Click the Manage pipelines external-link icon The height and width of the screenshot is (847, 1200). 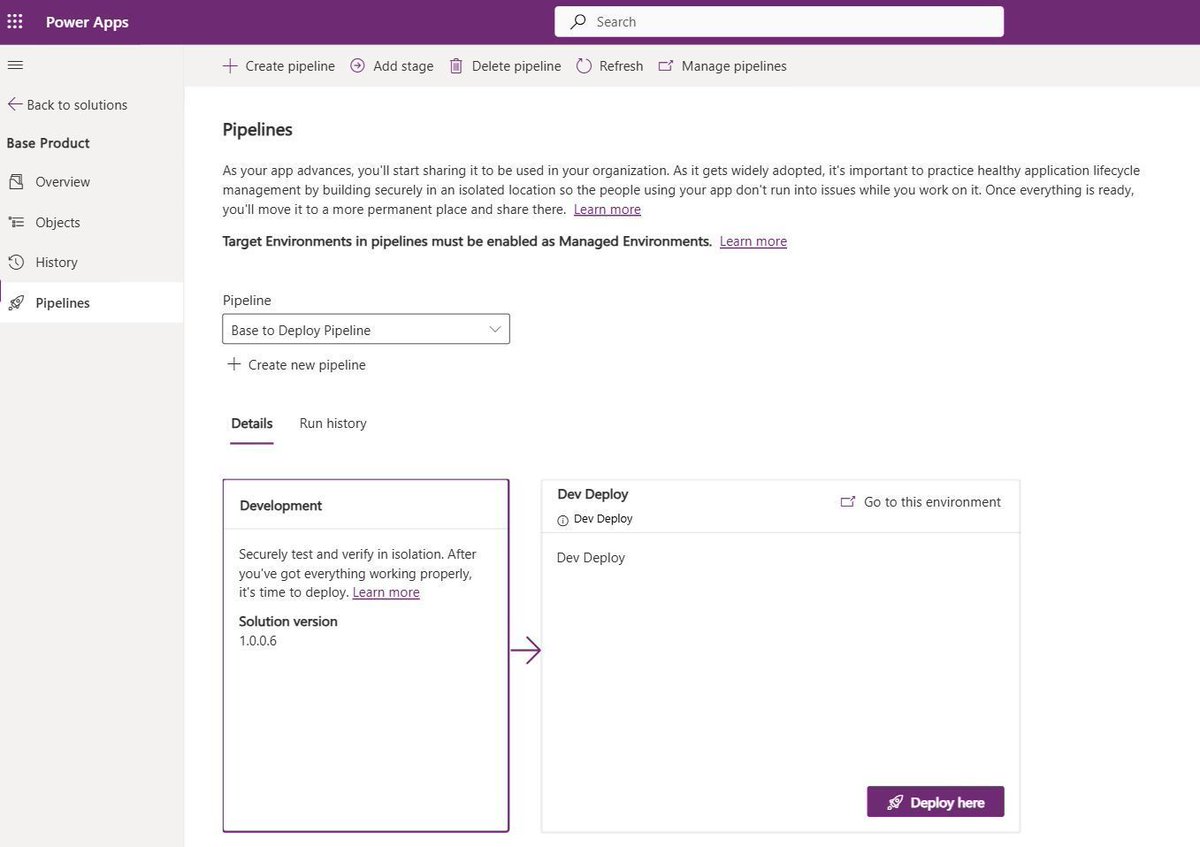coord(666,66)
